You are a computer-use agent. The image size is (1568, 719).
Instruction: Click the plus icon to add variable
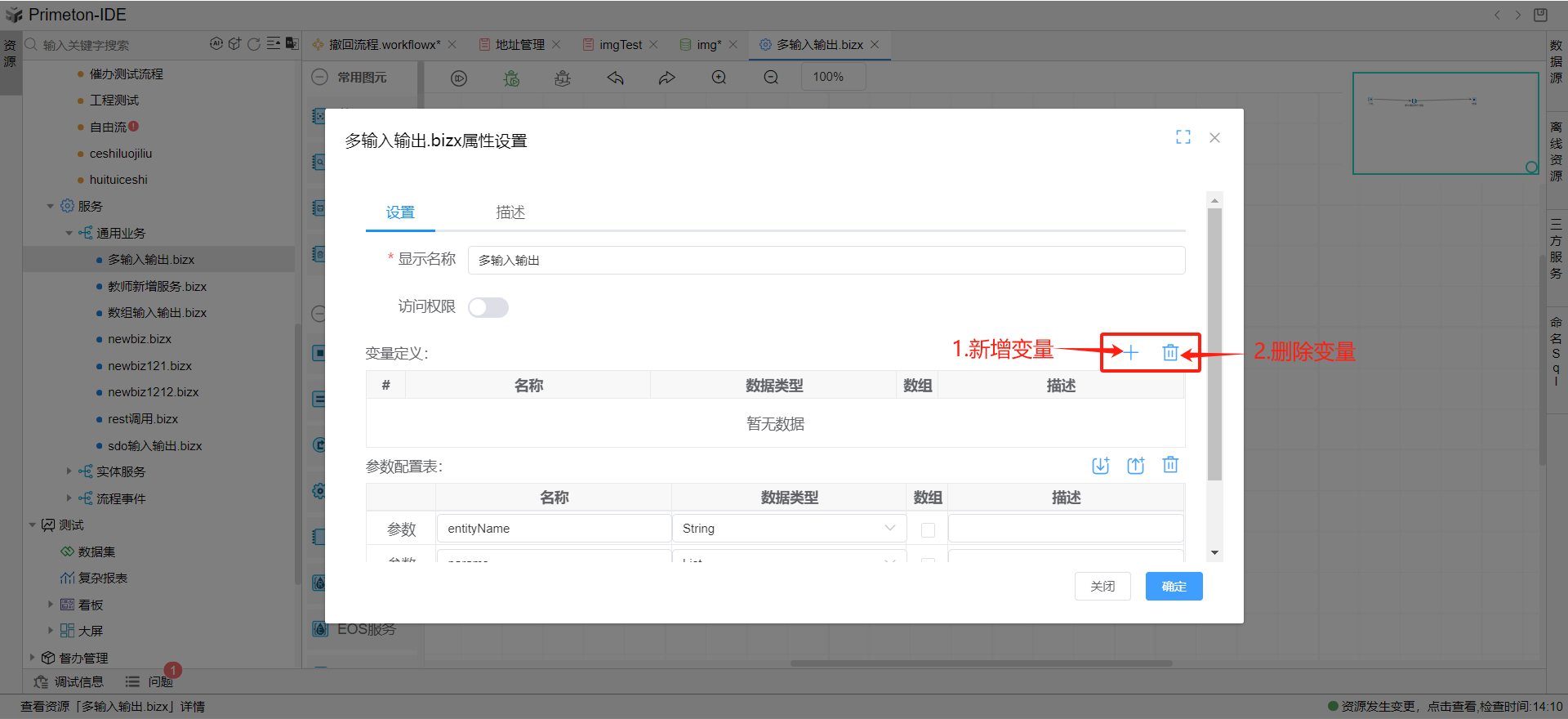click(x=1131, y=352)
